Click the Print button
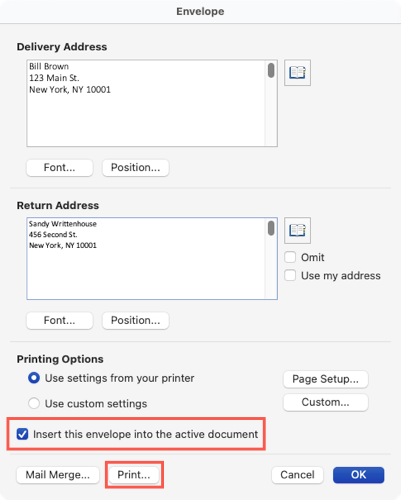 (134, 475)
